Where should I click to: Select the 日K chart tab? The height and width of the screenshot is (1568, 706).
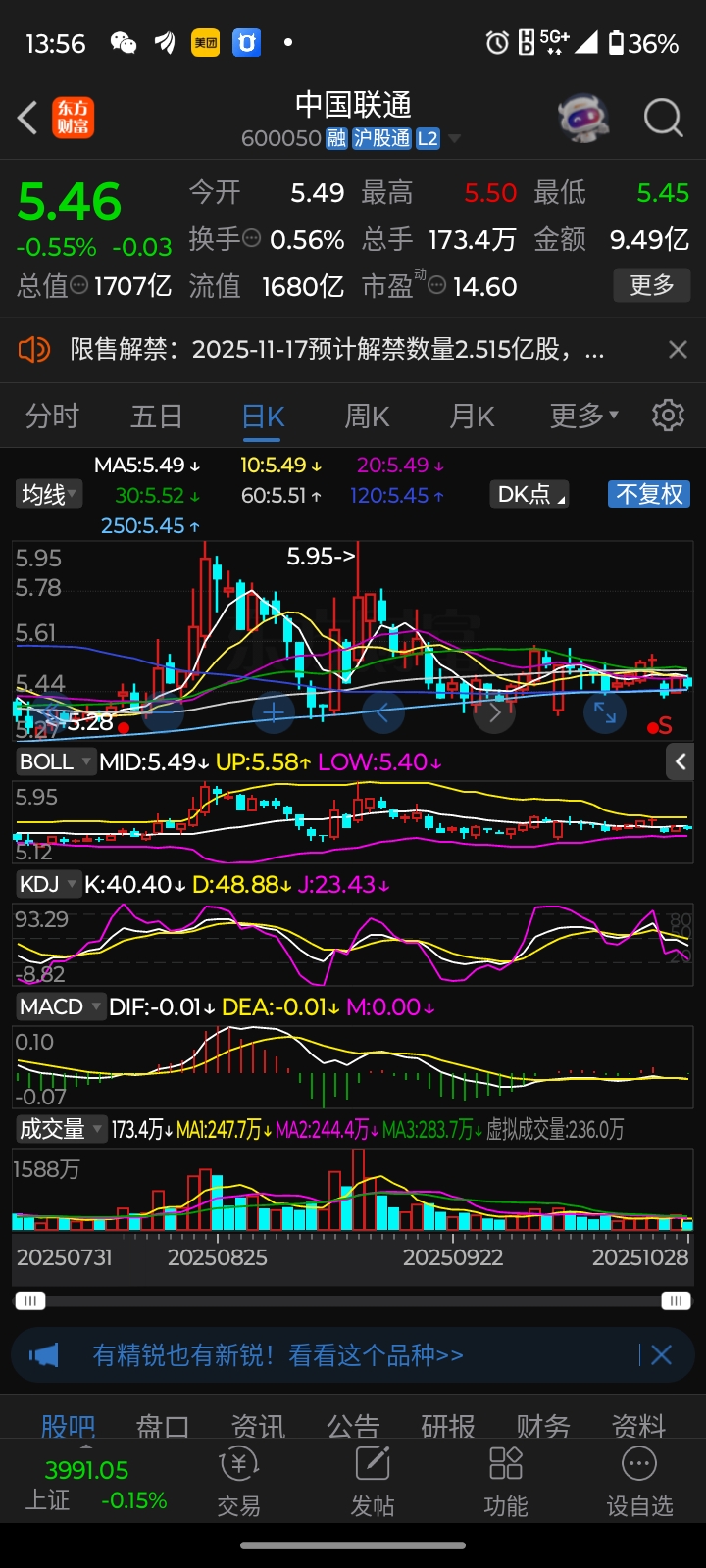click(x=263, y=416)
